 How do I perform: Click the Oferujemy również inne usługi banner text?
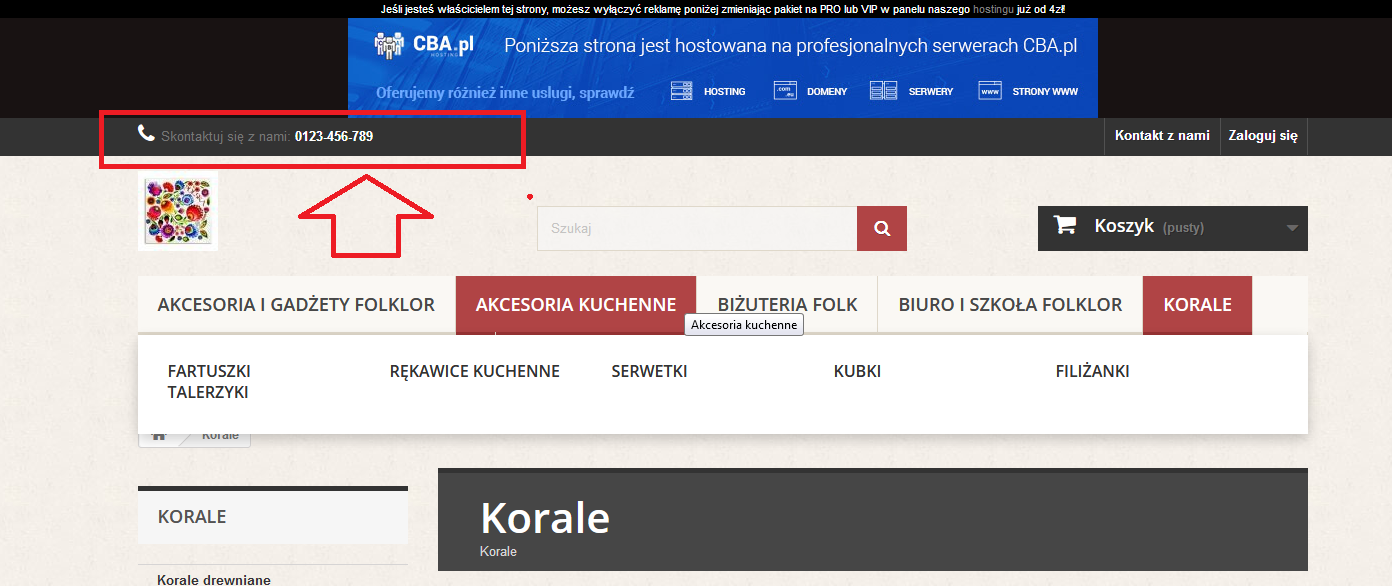(x=505, y=92)
